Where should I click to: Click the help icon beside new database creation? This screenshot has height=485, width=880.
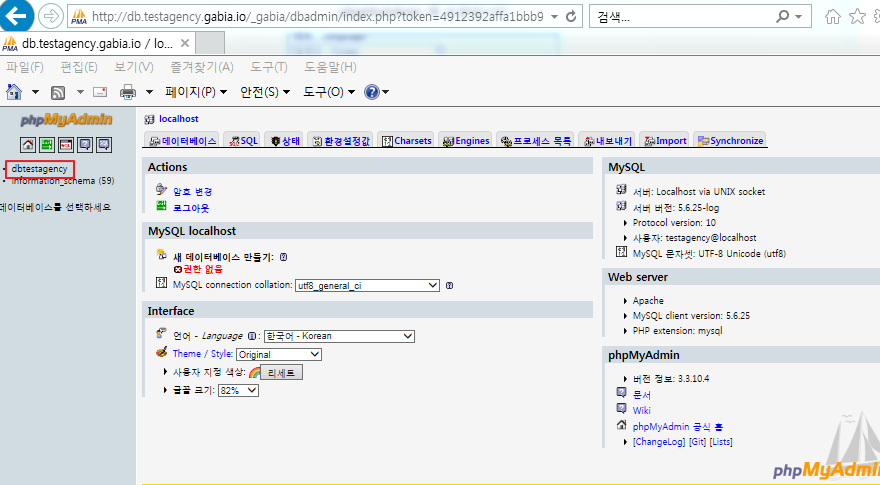(x=283, y=257)
